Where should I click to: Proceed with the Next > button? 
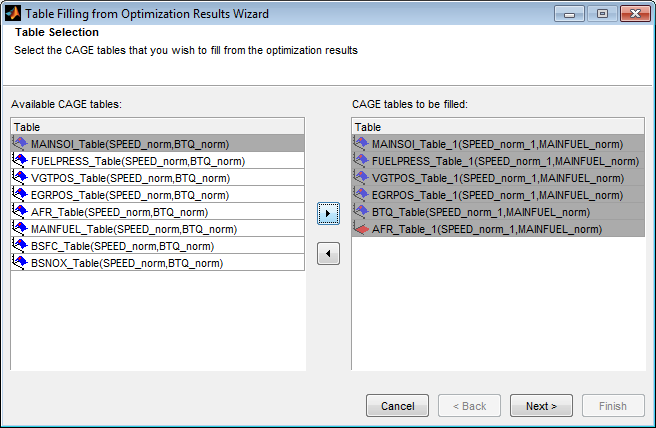pyautogui.click(x=541, y=406)
